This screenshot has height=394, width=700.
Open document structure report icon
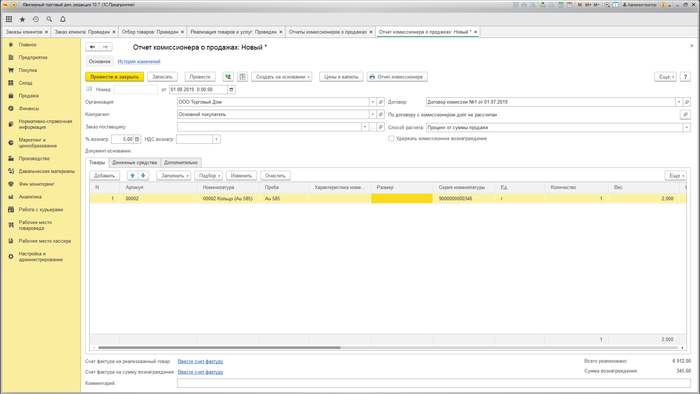click(242, 77)
